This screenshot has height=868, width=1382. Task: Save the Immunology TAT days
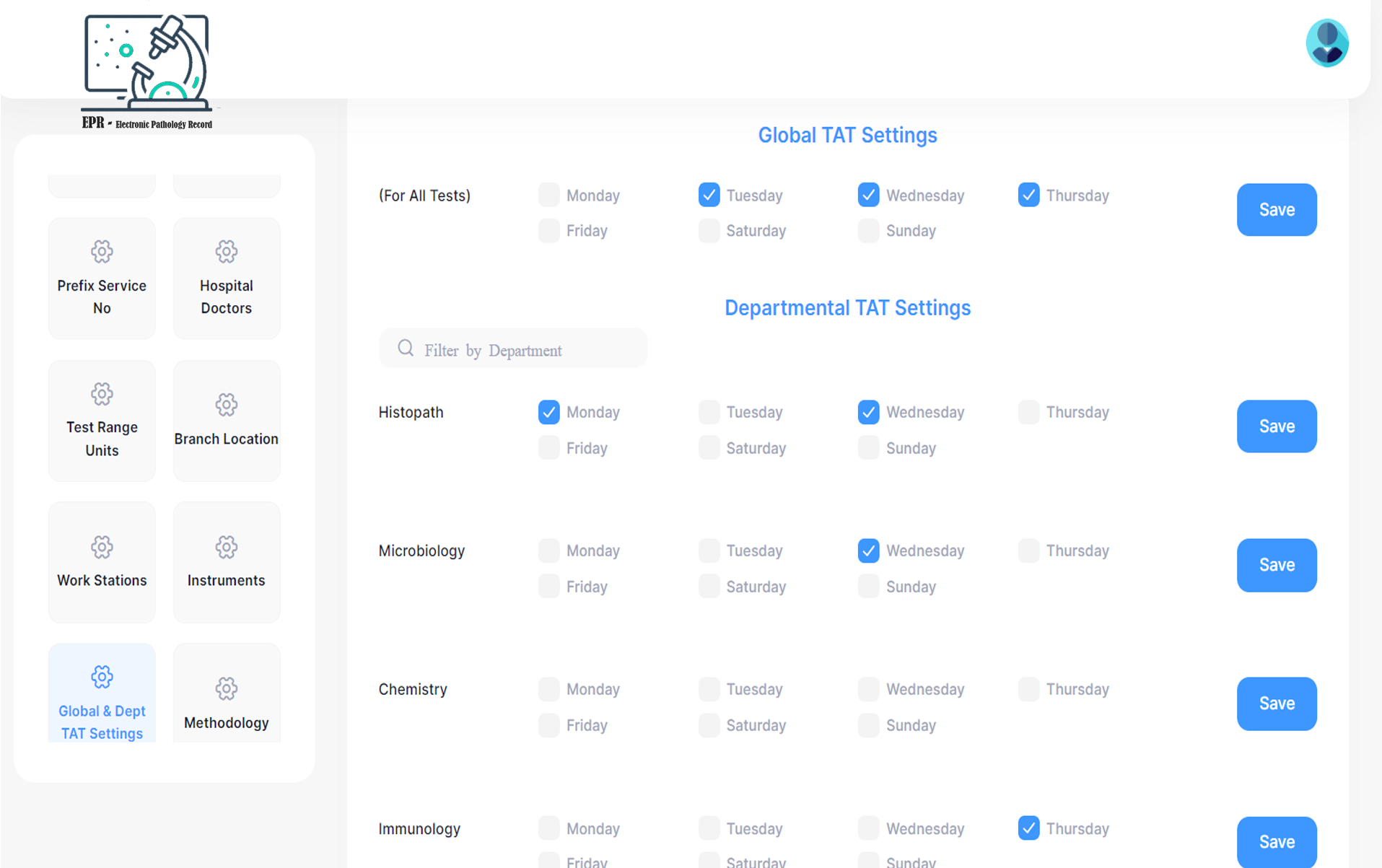pos(1277,841)
